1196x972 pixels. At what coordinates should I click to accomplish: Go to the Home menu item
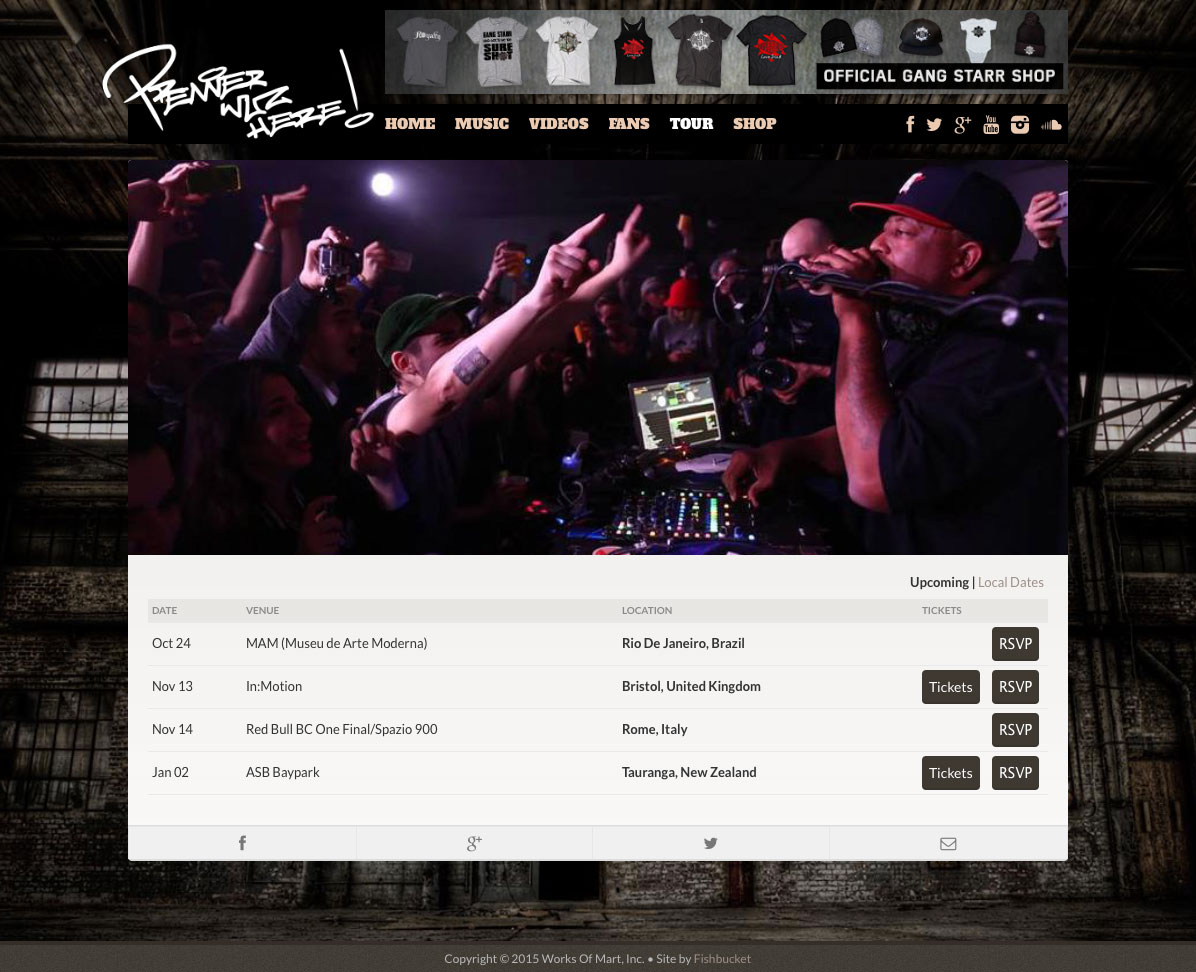point(410,124)
